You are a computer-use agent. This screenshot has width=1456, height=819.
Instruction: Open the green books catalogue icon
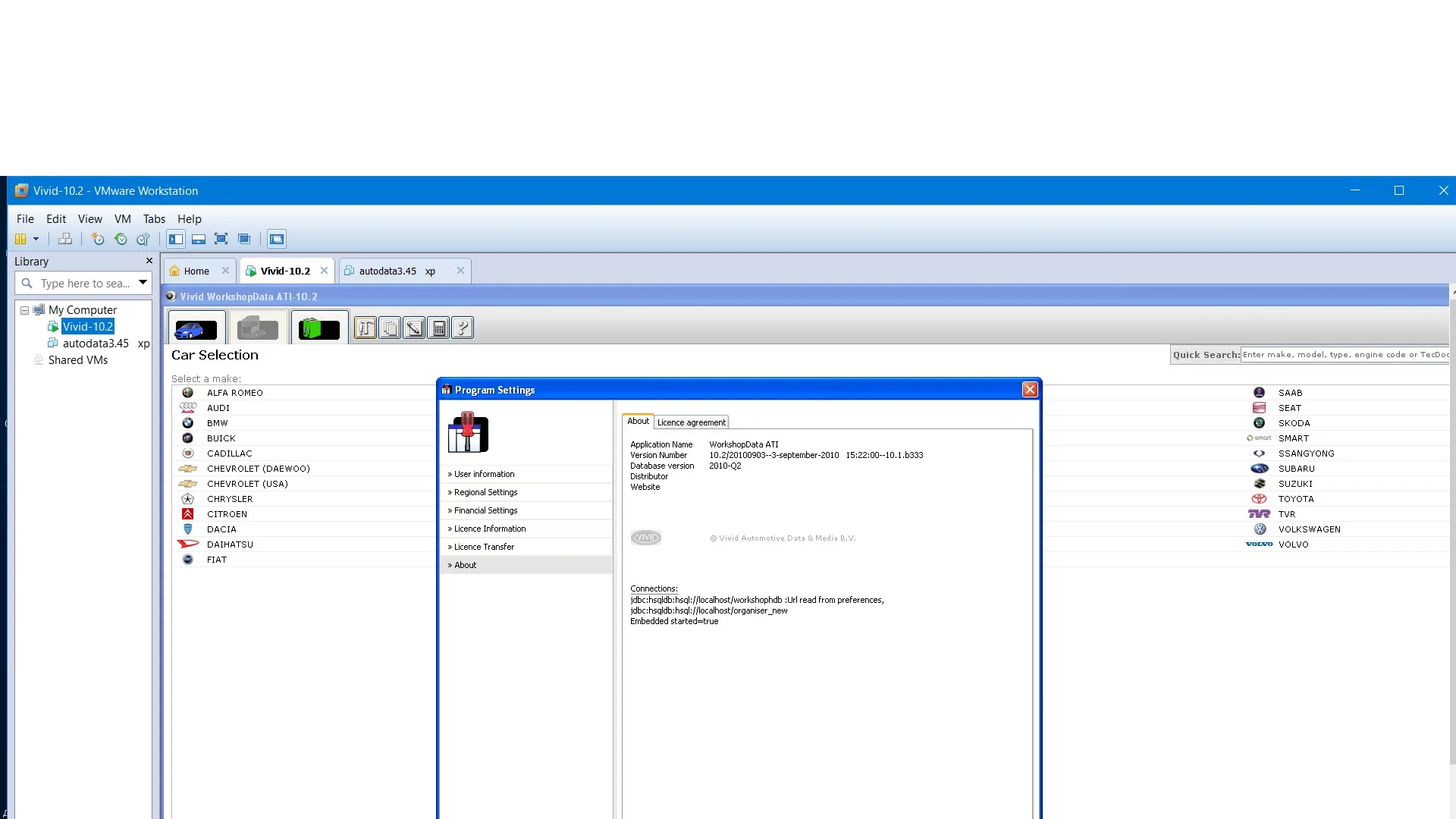click(319, 328)
